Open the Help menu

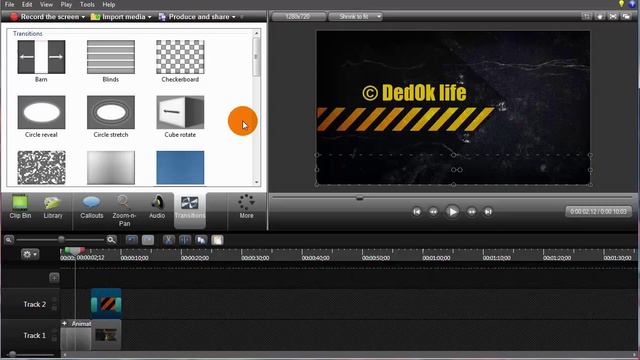point(109,4)
